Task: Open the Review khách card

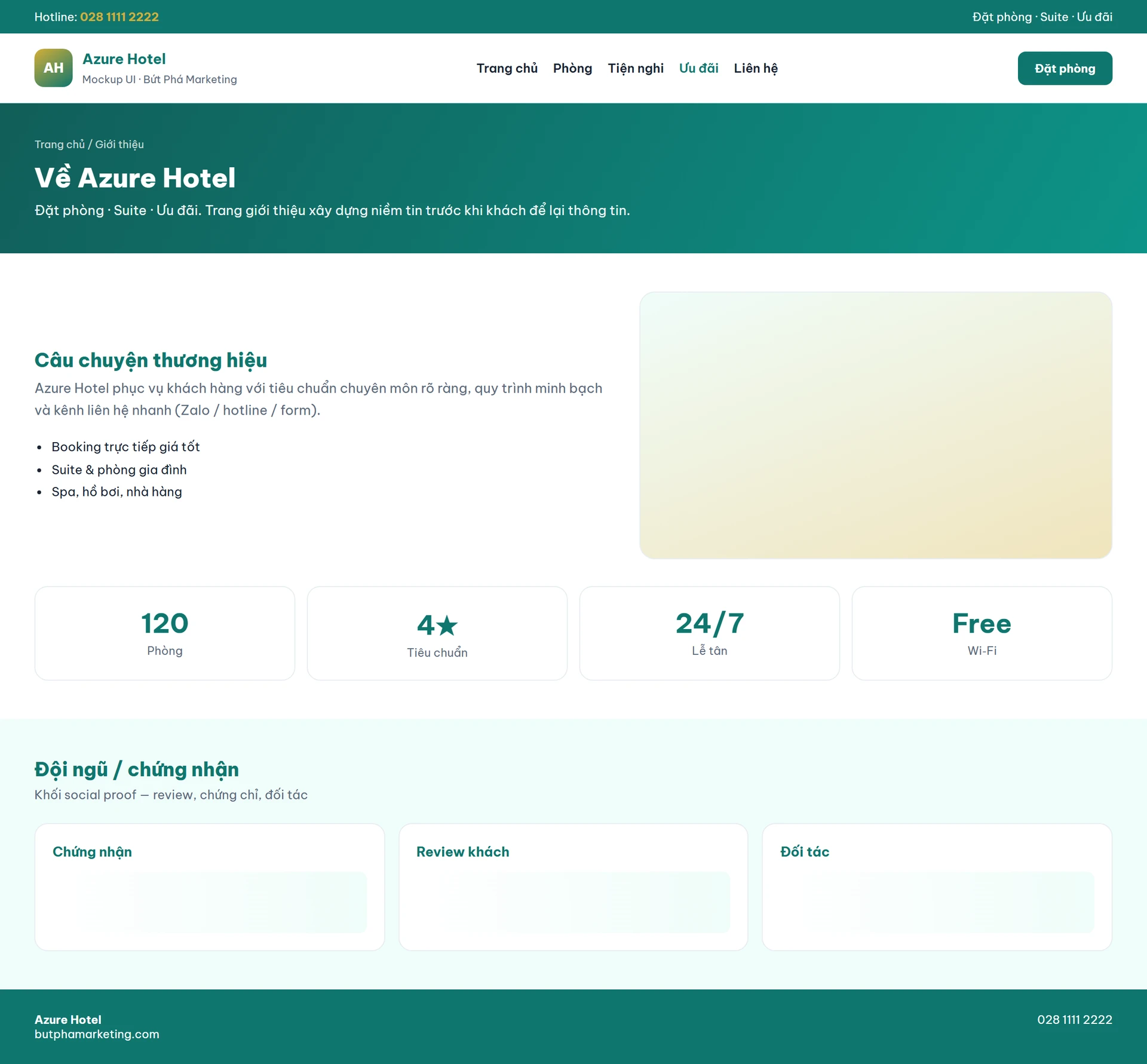Action: coord(573,887)
